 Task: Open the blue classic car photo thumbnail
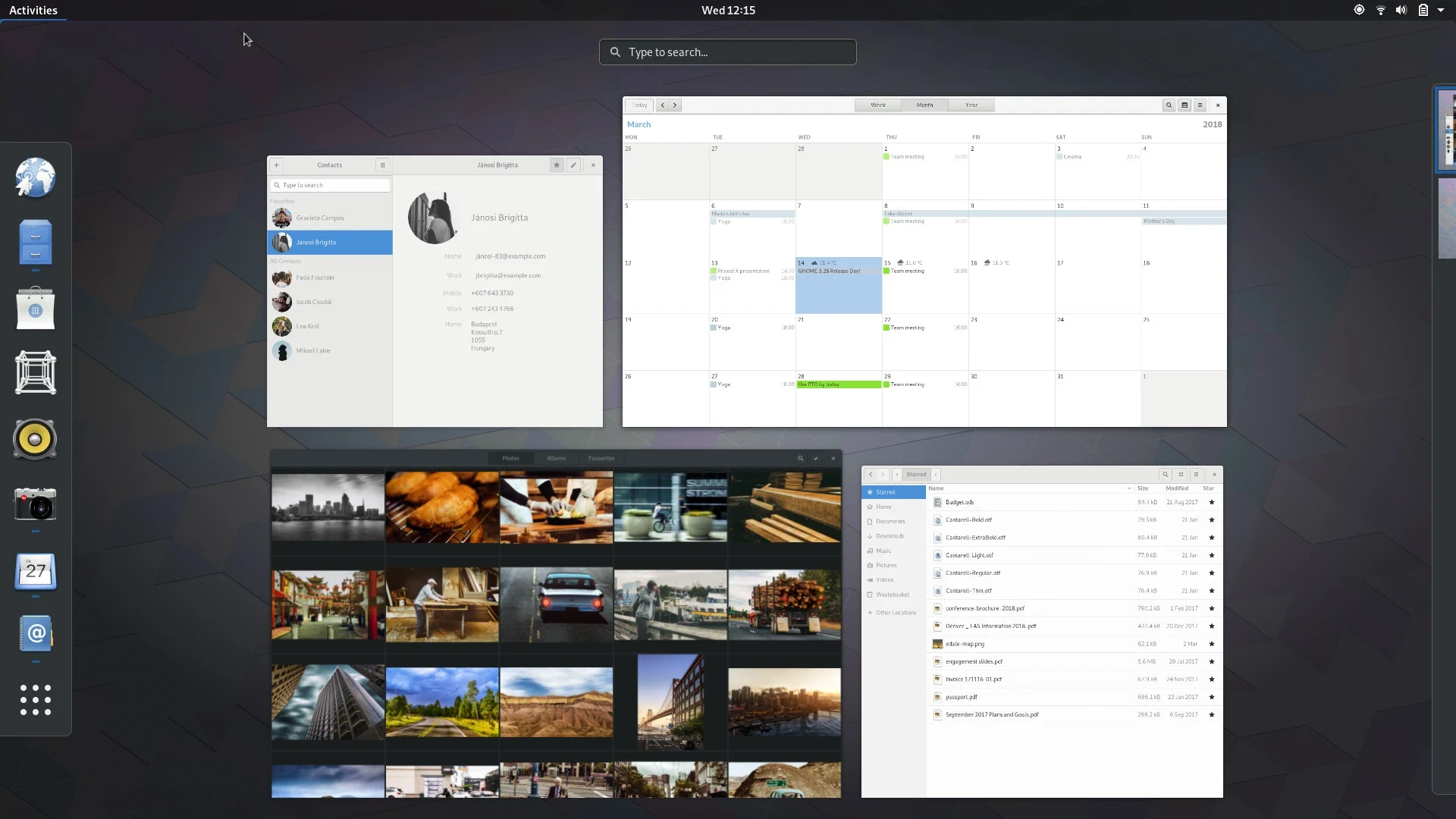click(556, 604)
